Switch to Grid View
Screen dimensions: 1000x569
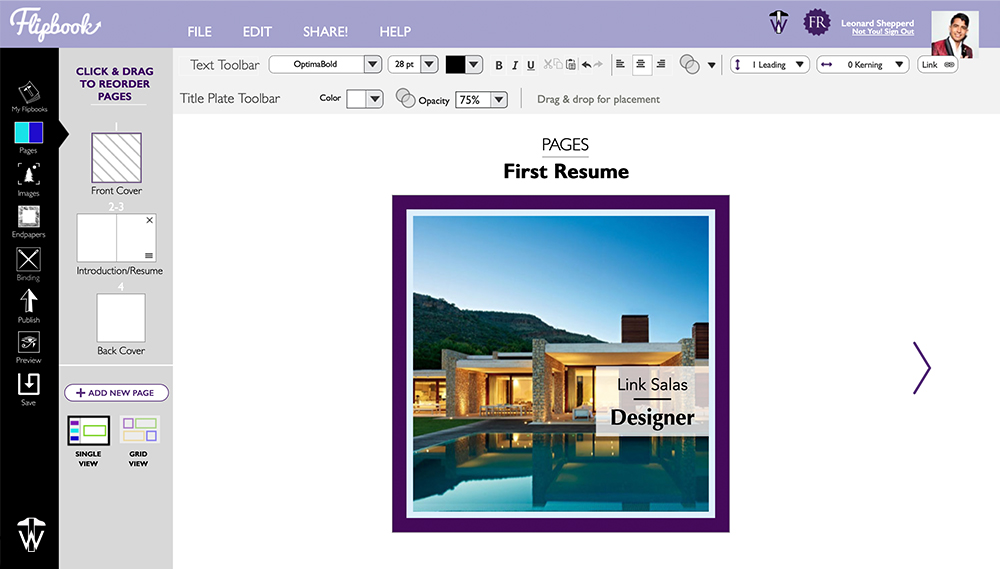(139, 441)
